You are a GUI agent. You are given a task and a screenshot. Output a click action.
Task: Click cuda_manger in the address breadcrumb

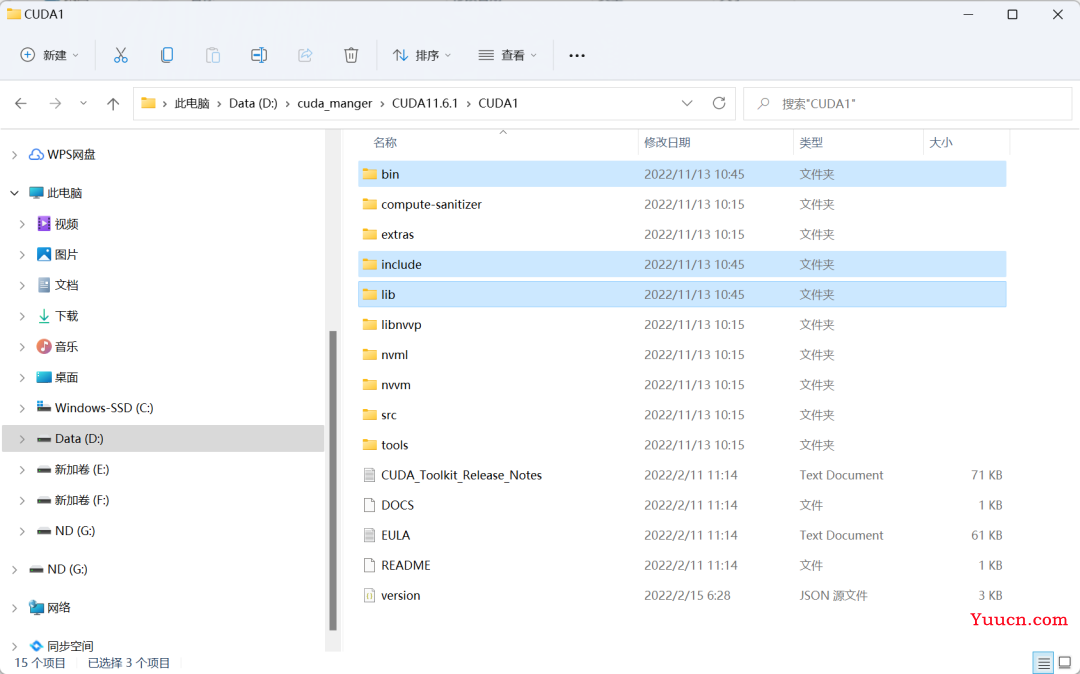334,103
